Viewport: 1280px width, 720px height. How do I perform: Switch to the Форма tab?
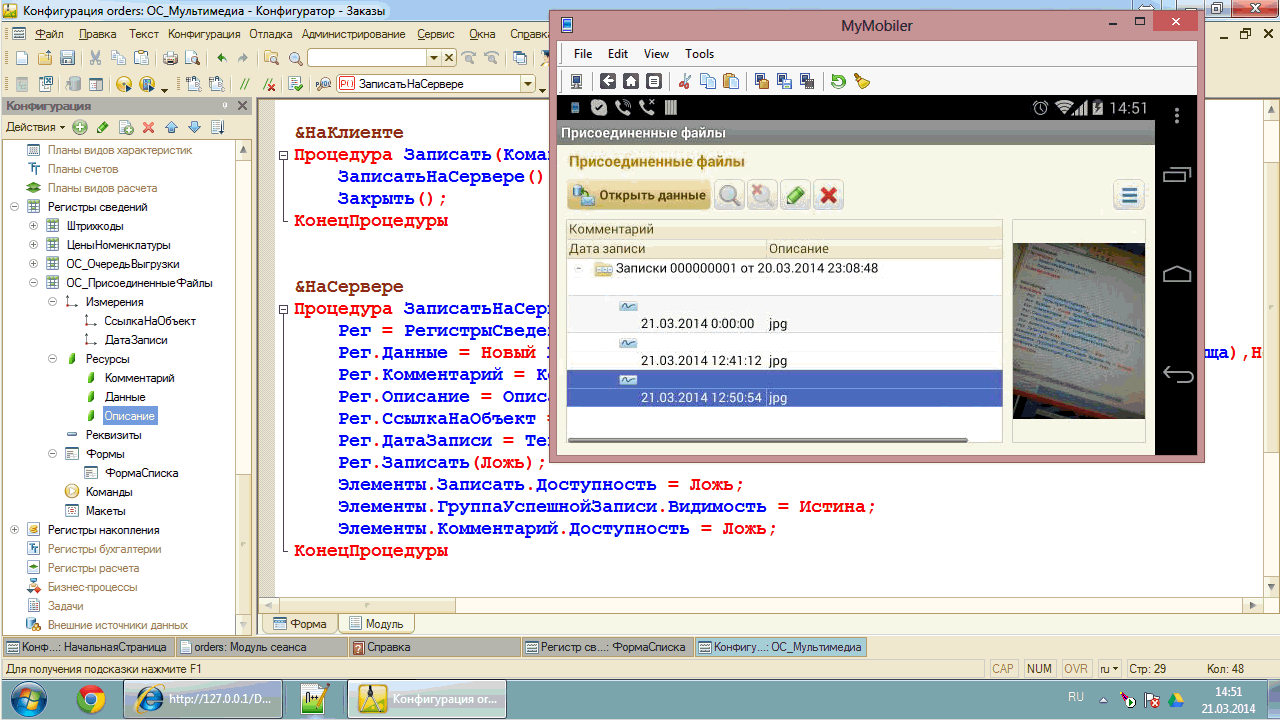[x=299, y=624]
